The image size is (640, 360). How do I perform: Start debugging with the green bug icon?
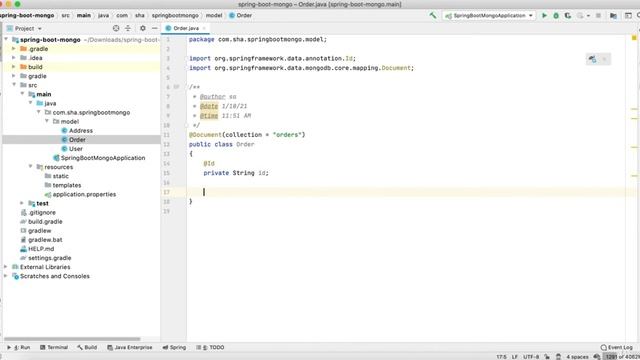[x=556, y=16]
